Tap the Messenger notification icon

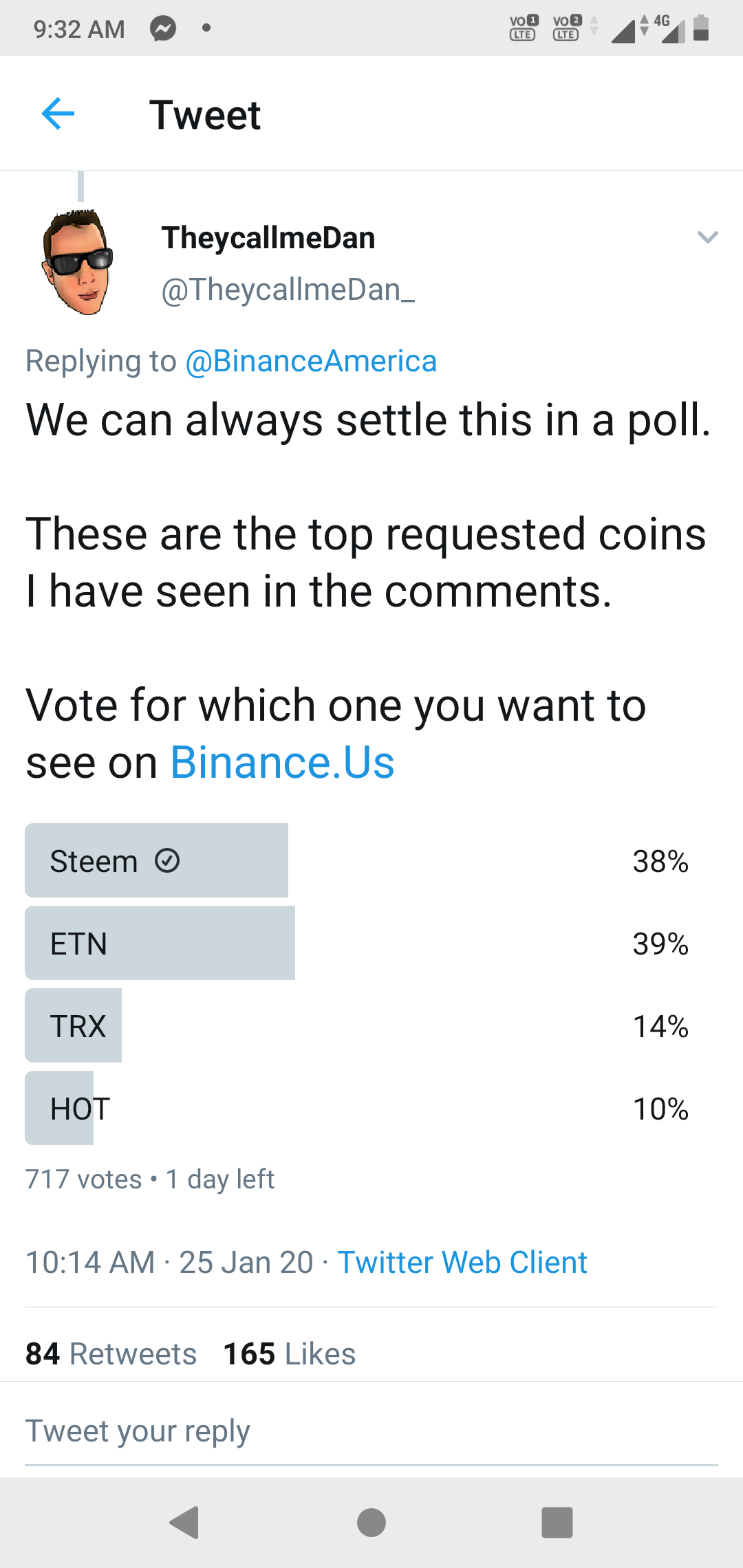coord(164,29)
